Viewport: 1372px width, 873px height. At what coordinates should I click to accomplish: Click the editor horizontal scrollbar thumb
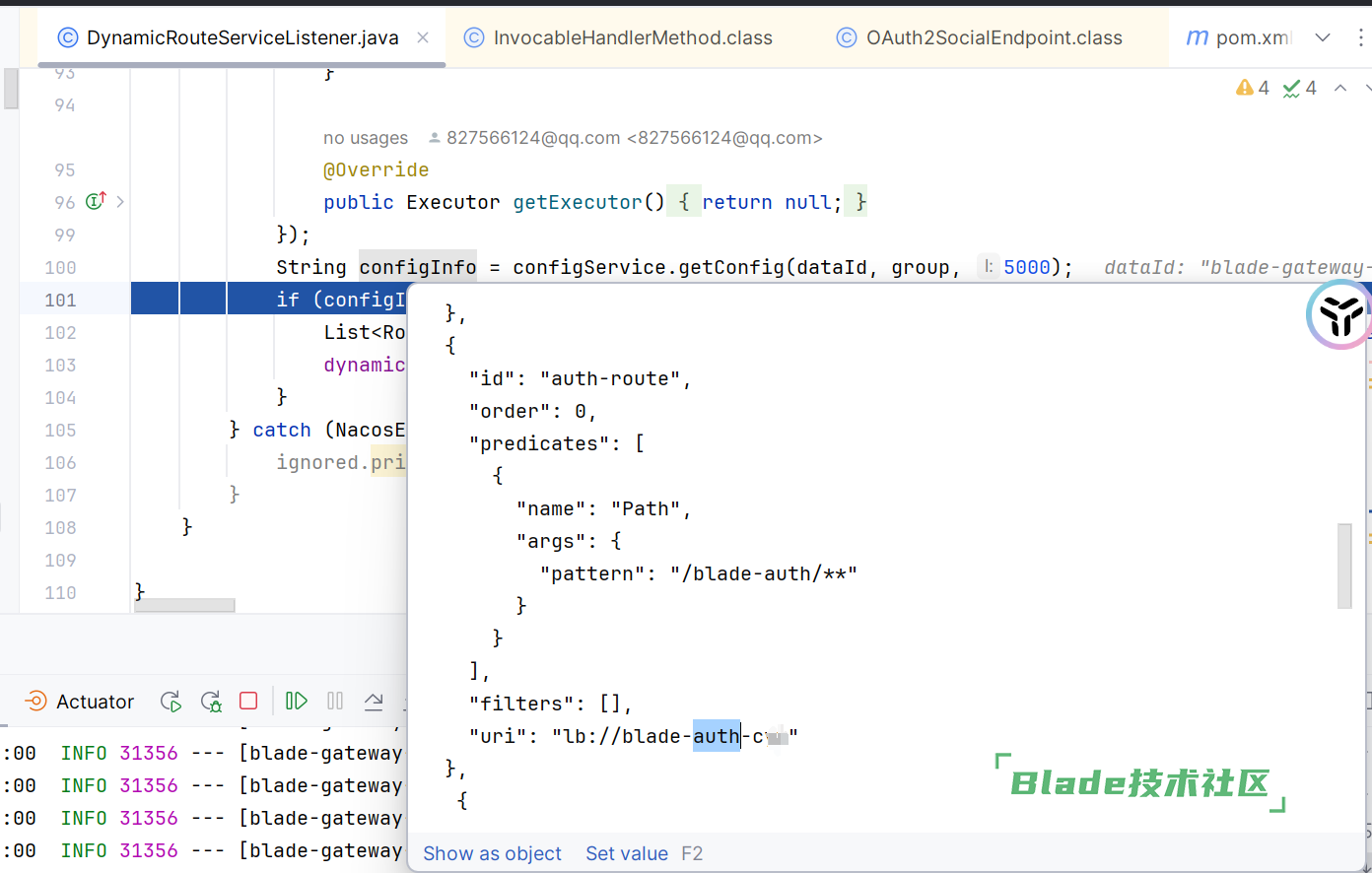point(184,605)
